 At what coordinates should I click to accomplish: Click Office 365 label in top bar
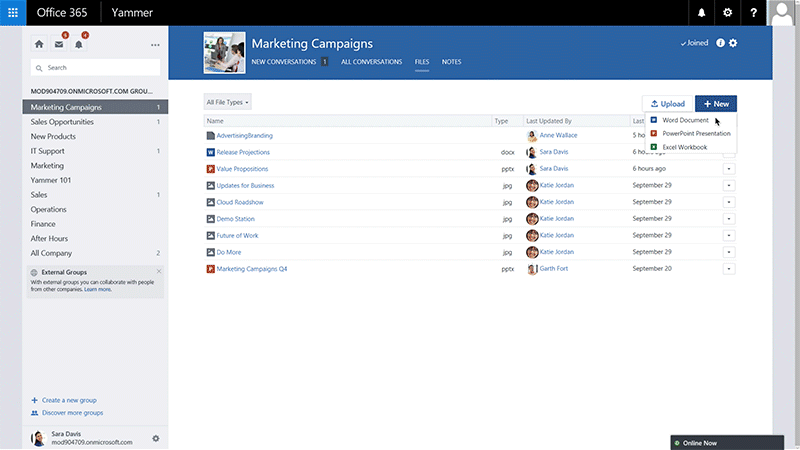tap(62, 13)
